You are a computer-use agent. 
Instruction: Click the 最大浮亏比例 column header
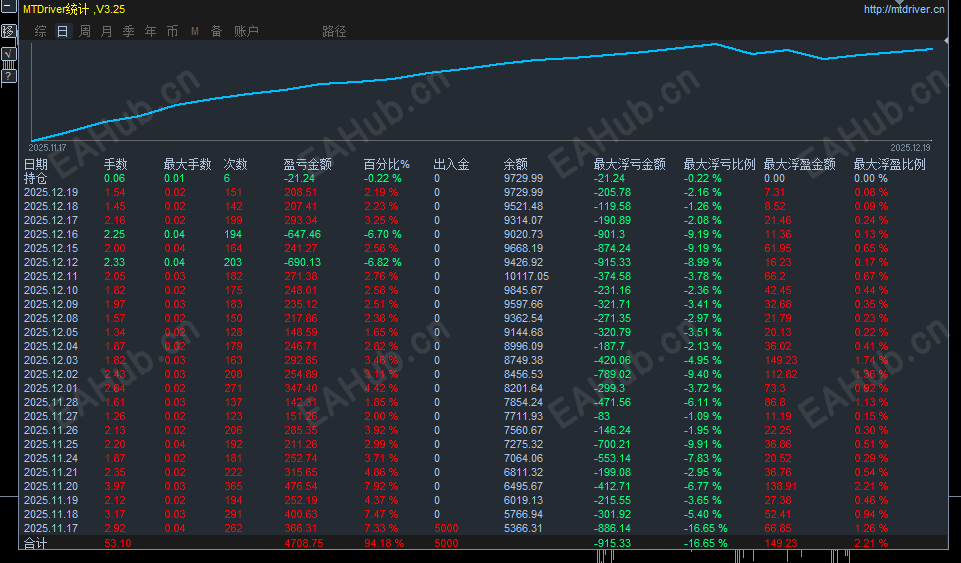pyautogui.click(x=720, y=164)
